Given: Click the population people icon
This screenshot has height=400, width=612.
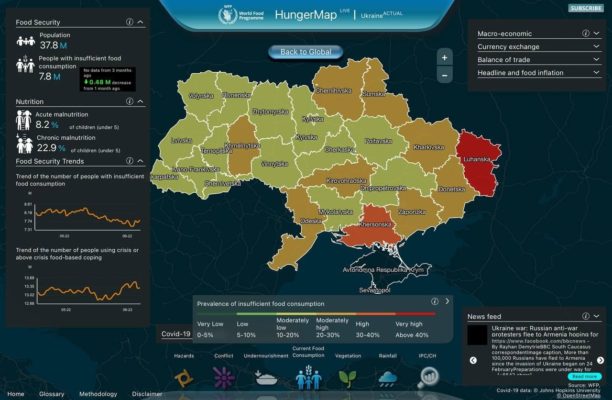Looking at the screenshot, I should click(26, 41).
